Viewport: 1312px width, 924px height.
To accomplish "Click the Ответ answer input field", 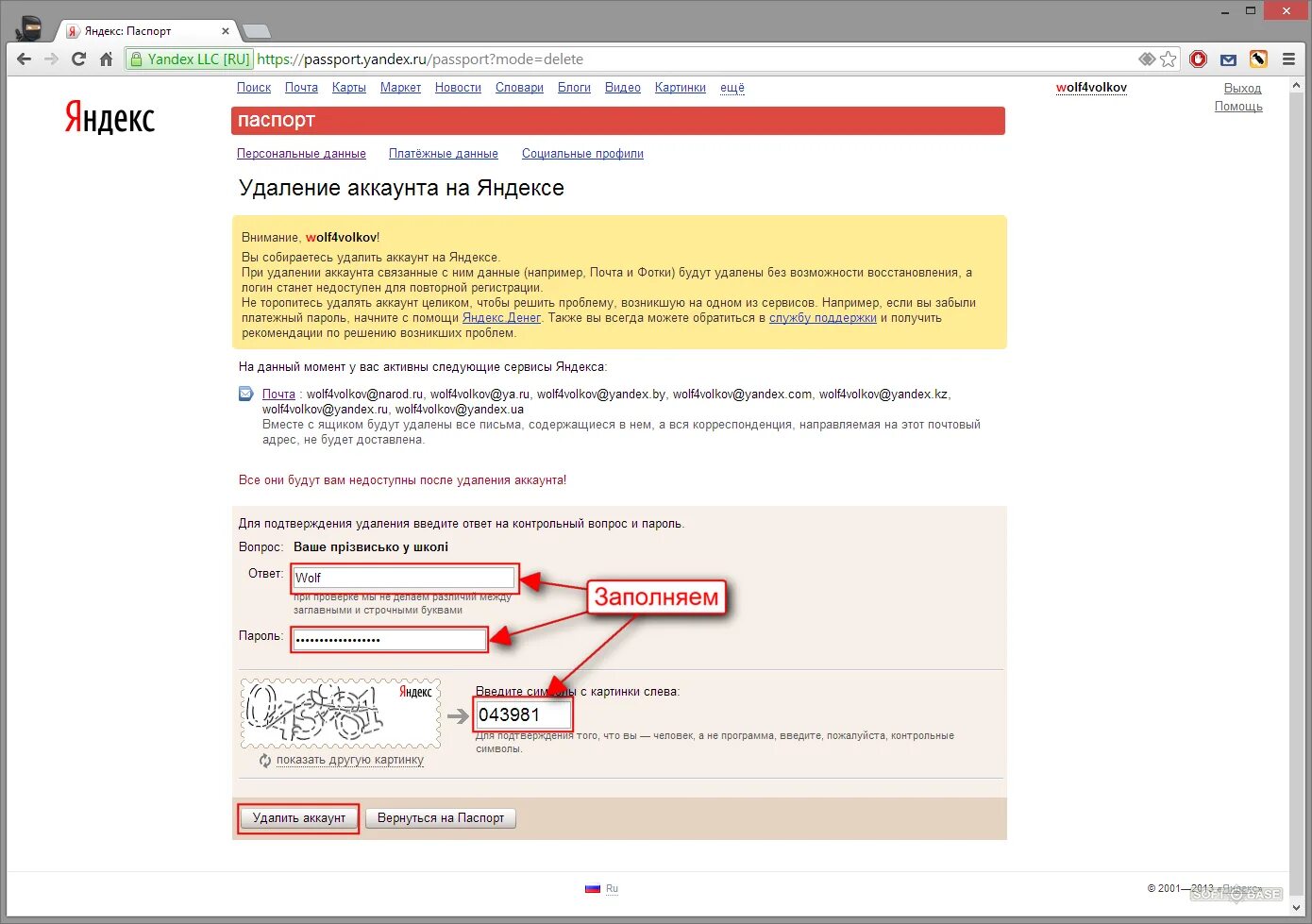I will tap(404, 578).
